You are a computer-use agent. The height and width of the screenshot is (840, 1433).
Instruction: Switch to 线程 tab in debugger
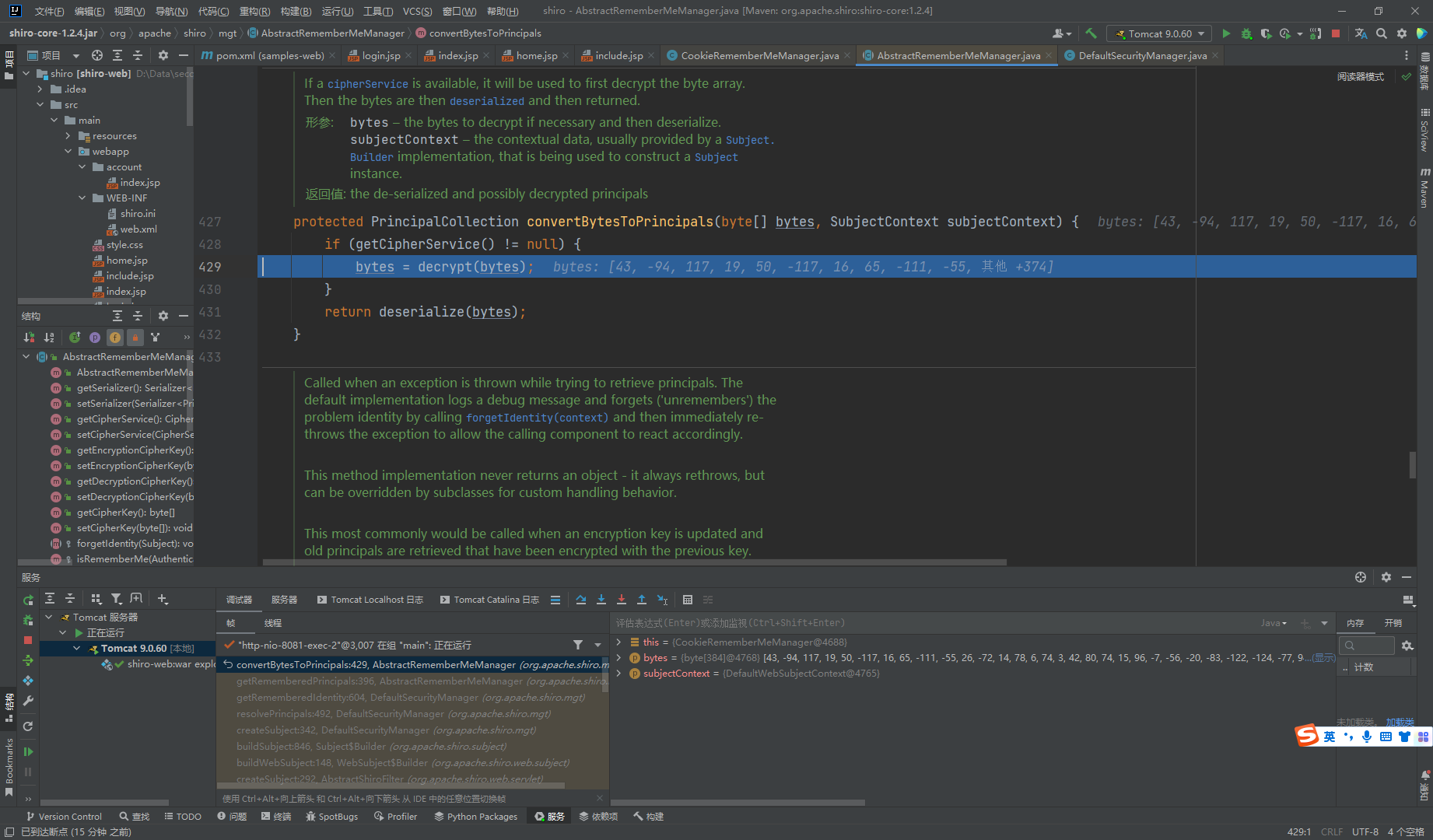click(x=272, y=623)
